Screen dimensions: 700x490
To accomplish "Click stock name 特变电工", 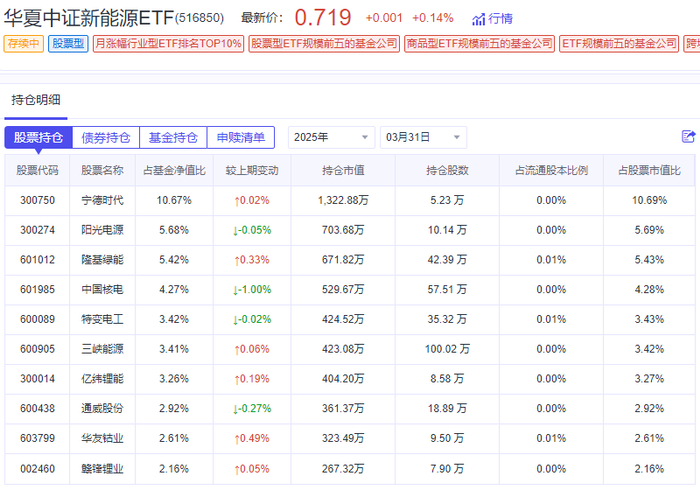I will 102,320.
